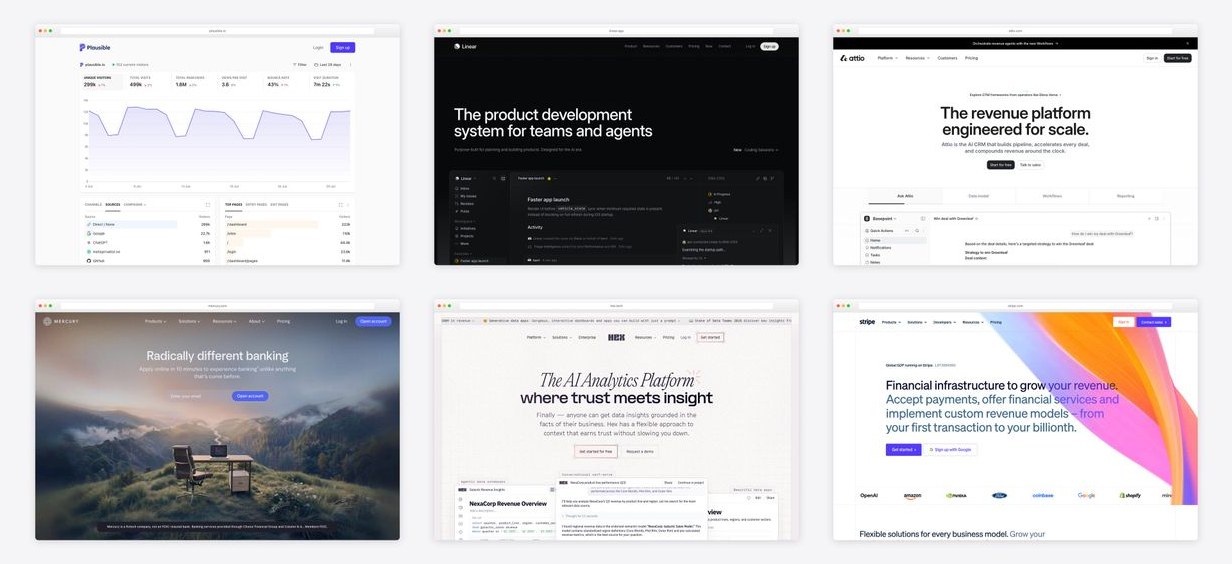Click the Ford logo on the Stripe page

(x=999, y=495)
